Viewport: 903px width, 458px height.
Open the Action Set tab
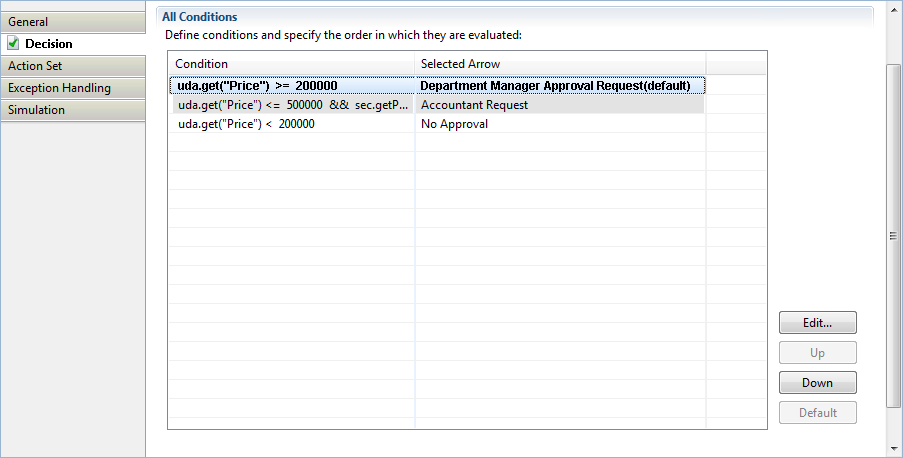coord(72,66)
